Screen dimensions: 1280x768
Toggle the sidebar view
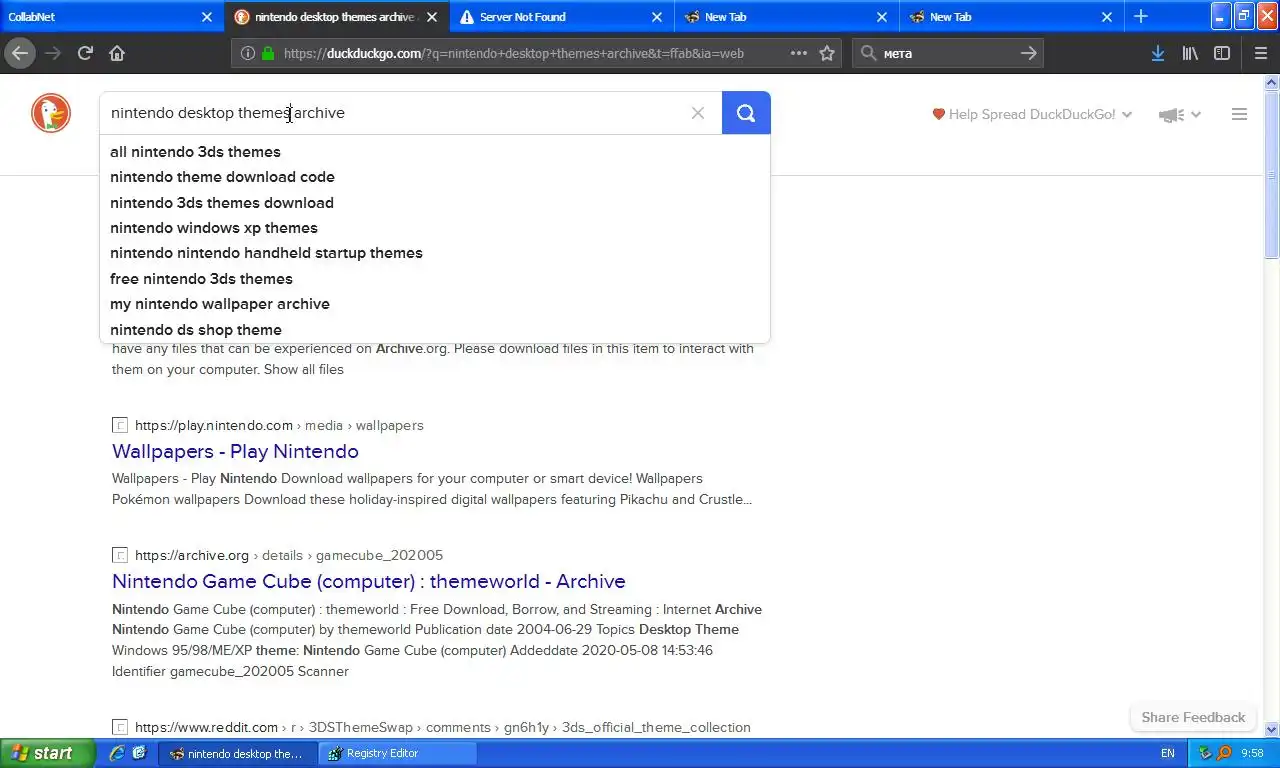click(x=1222, y=53)
